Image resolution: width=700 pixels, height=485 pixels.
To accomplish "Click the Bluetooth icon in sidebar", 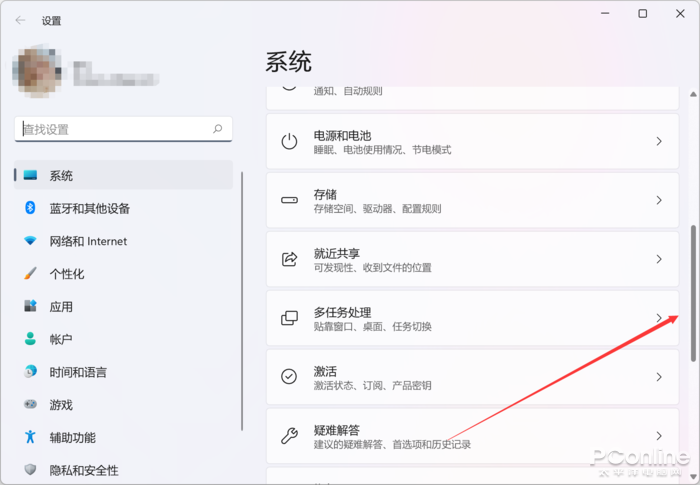I will [30, 208].
